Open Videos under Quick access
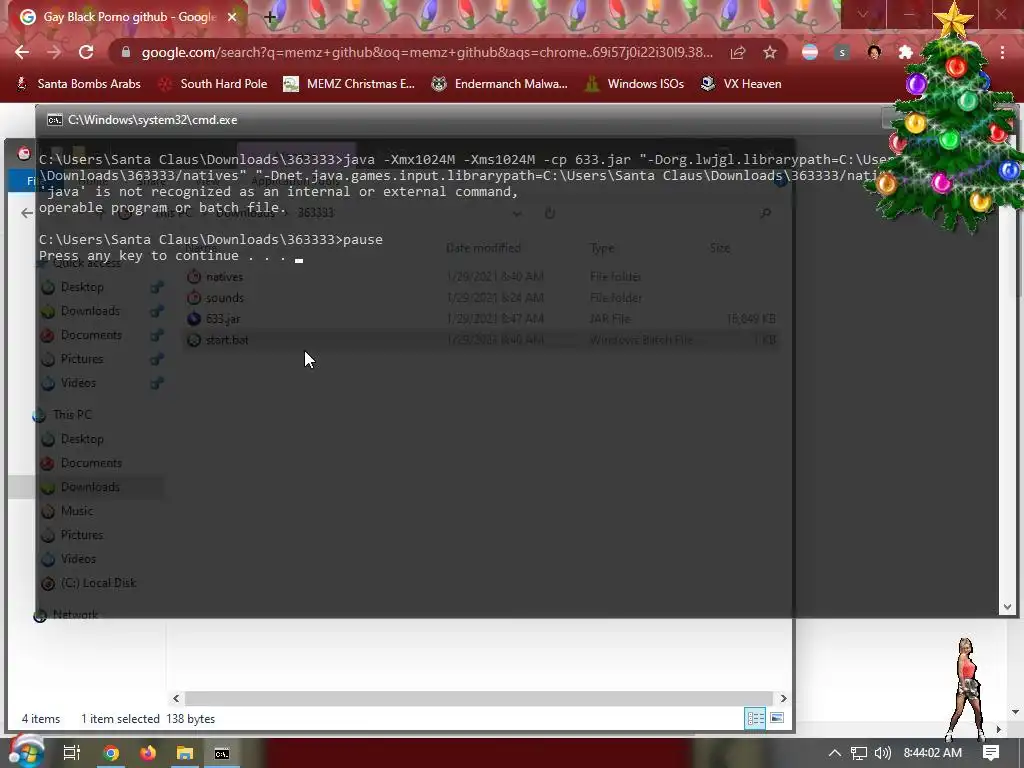1024x768 pixels. [78, 383]
